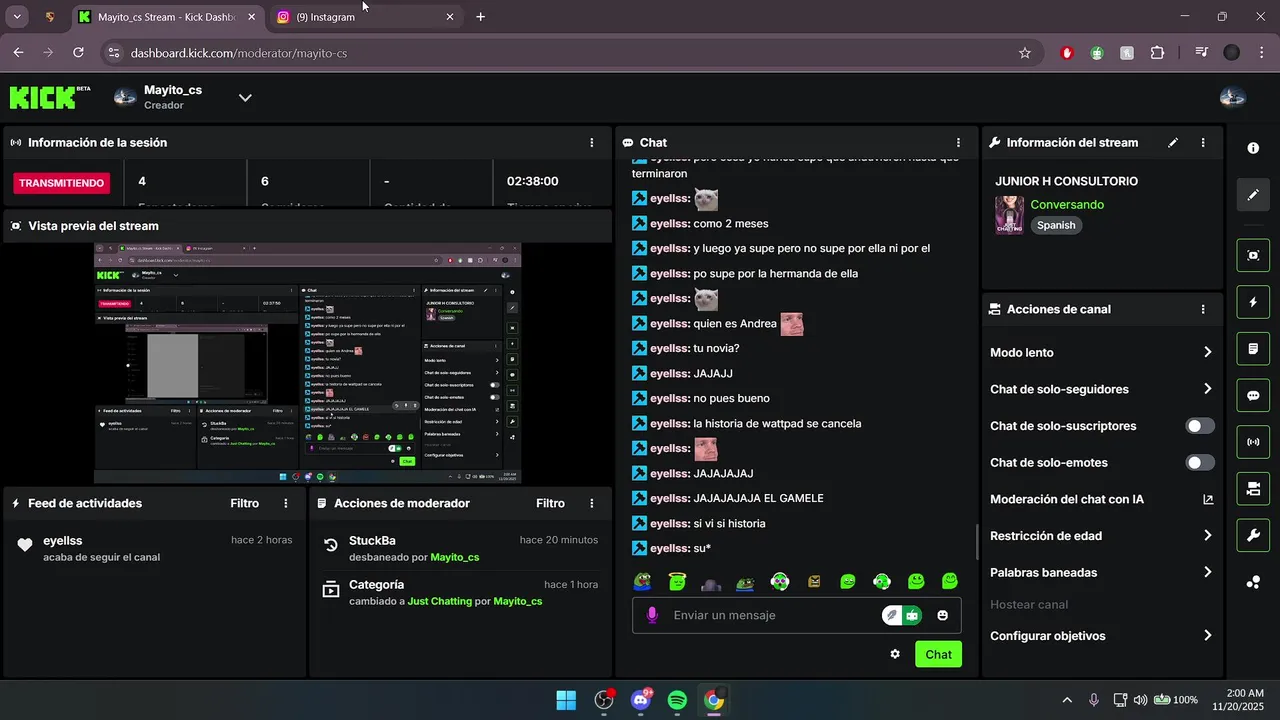
Task: Toggle the chat bubble panel sidebar icon
Action: tap(1253, 395)
